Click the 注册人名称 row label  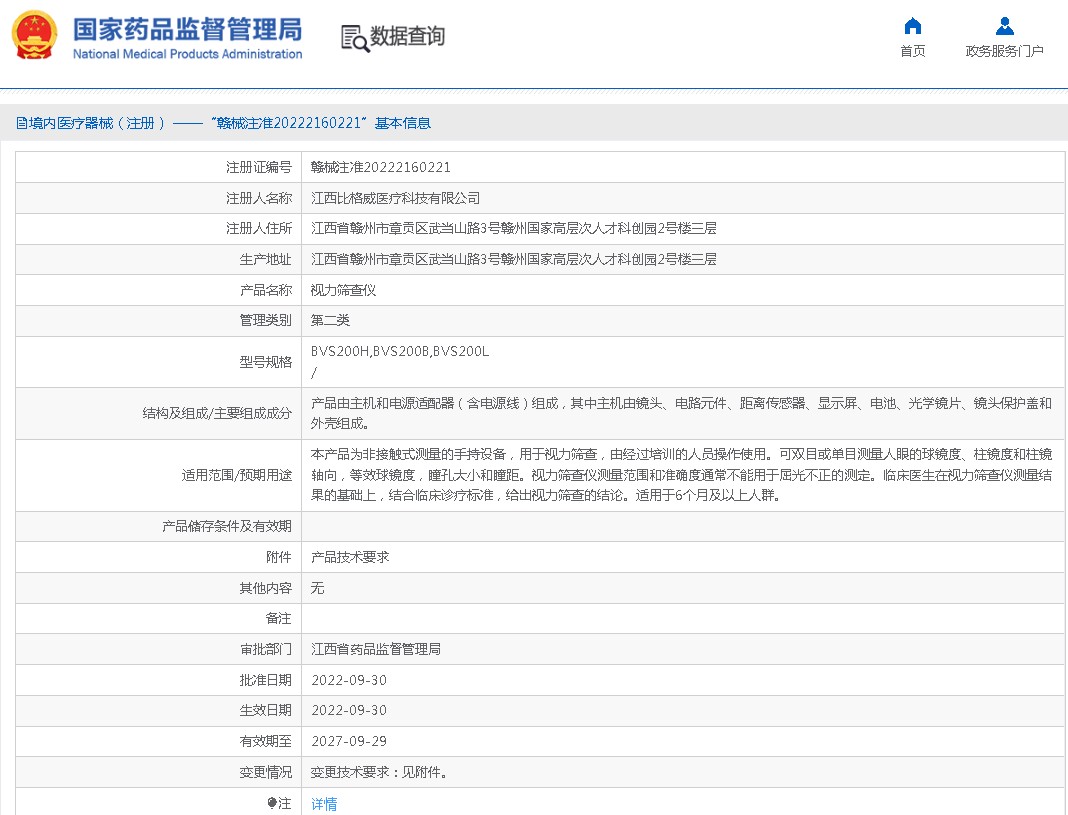click(x=259, y=198)
